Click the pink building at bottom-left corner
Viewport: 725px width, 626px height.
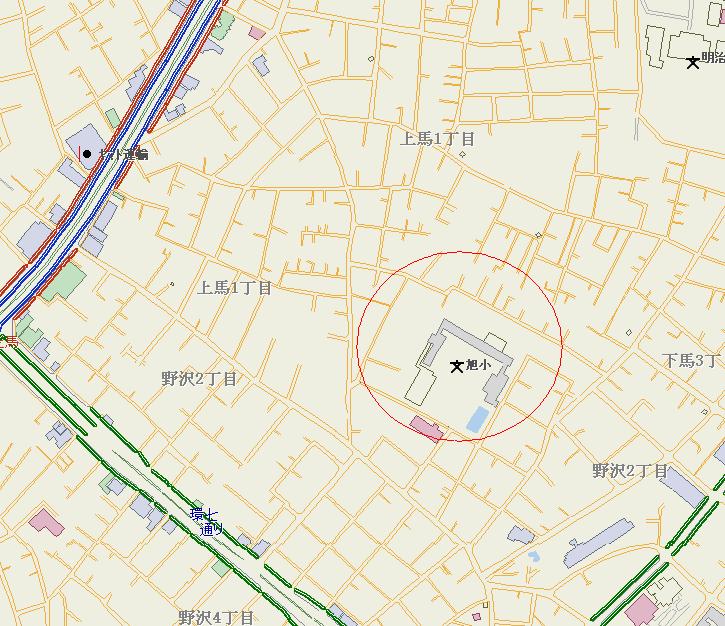(46, 522)
